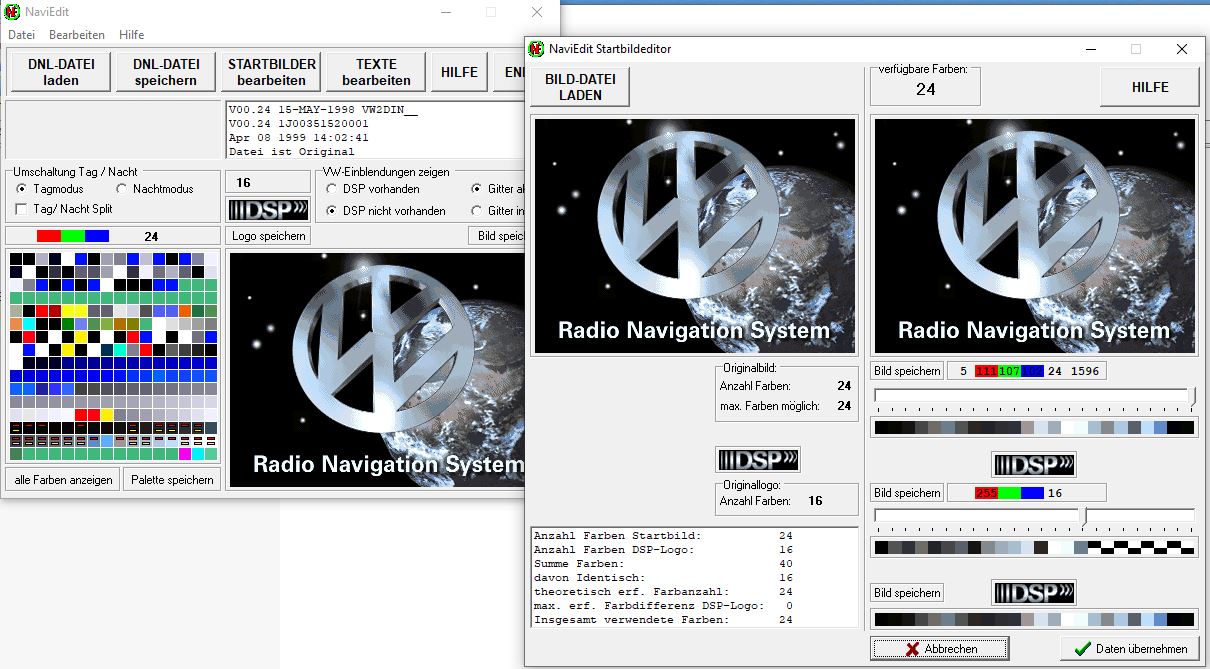Enable the Tag/Nacht Split checkbox
This screenshot has width=1210, height=669.
click(x=22, y=209)
